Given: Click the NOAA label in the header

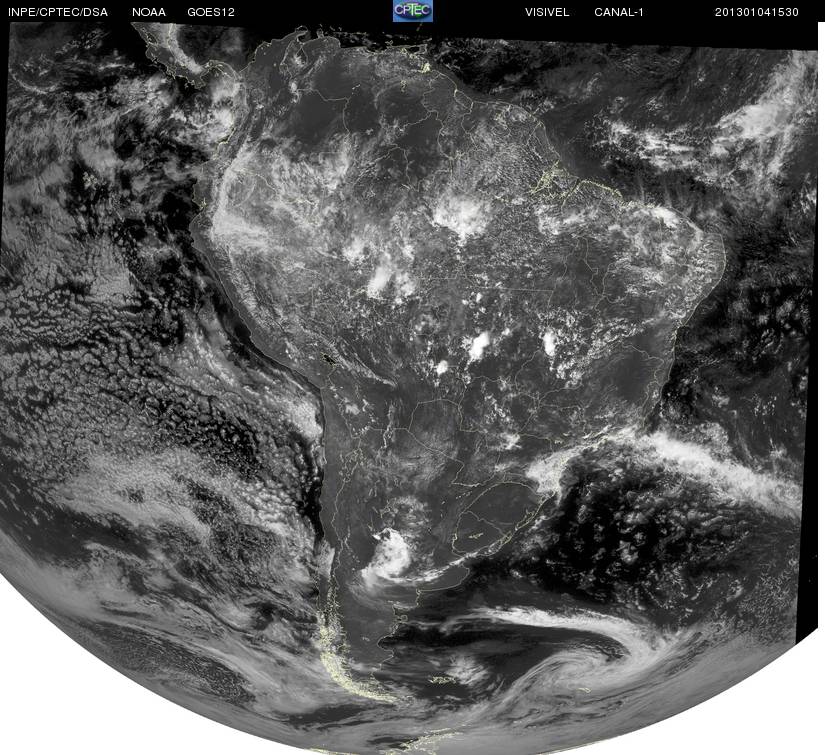Looking at the screenshot, I should (x=149, y=12).
